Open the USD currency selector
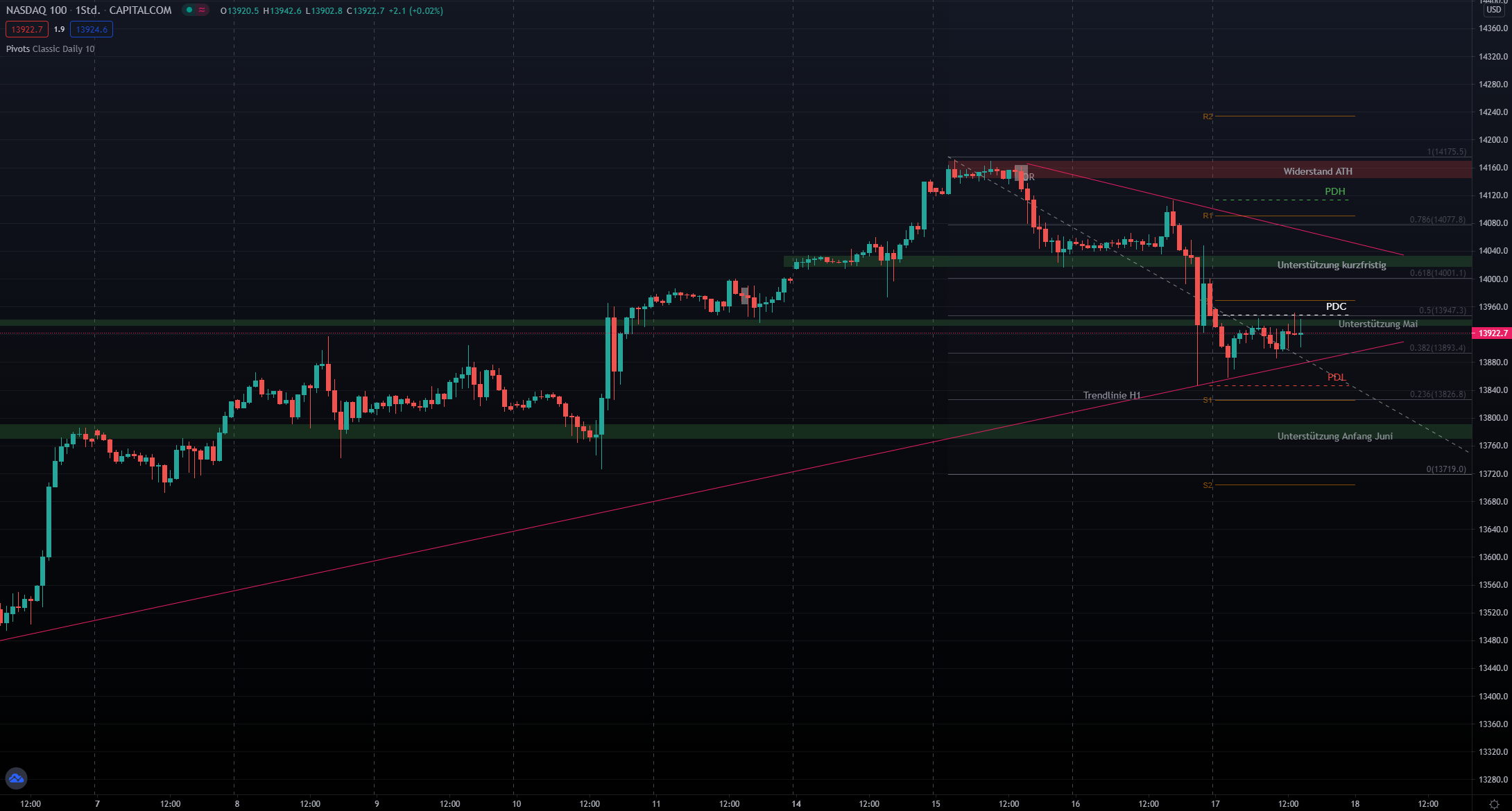This screenshot has width=1512, height=811. coord(1493,10)
